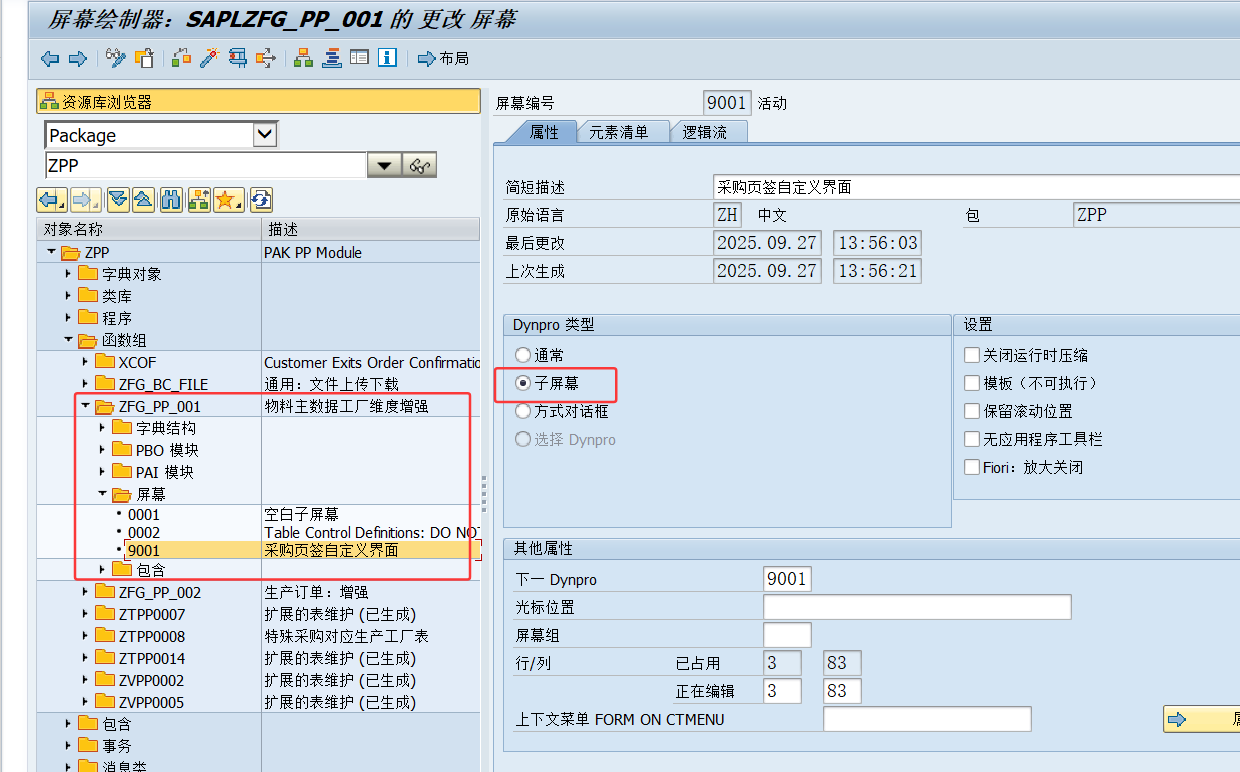The width and height of the screenshot is (1240, 772).
Task: Open screen 0001 空白子屏幕 in tree
Action: [143, 515]
